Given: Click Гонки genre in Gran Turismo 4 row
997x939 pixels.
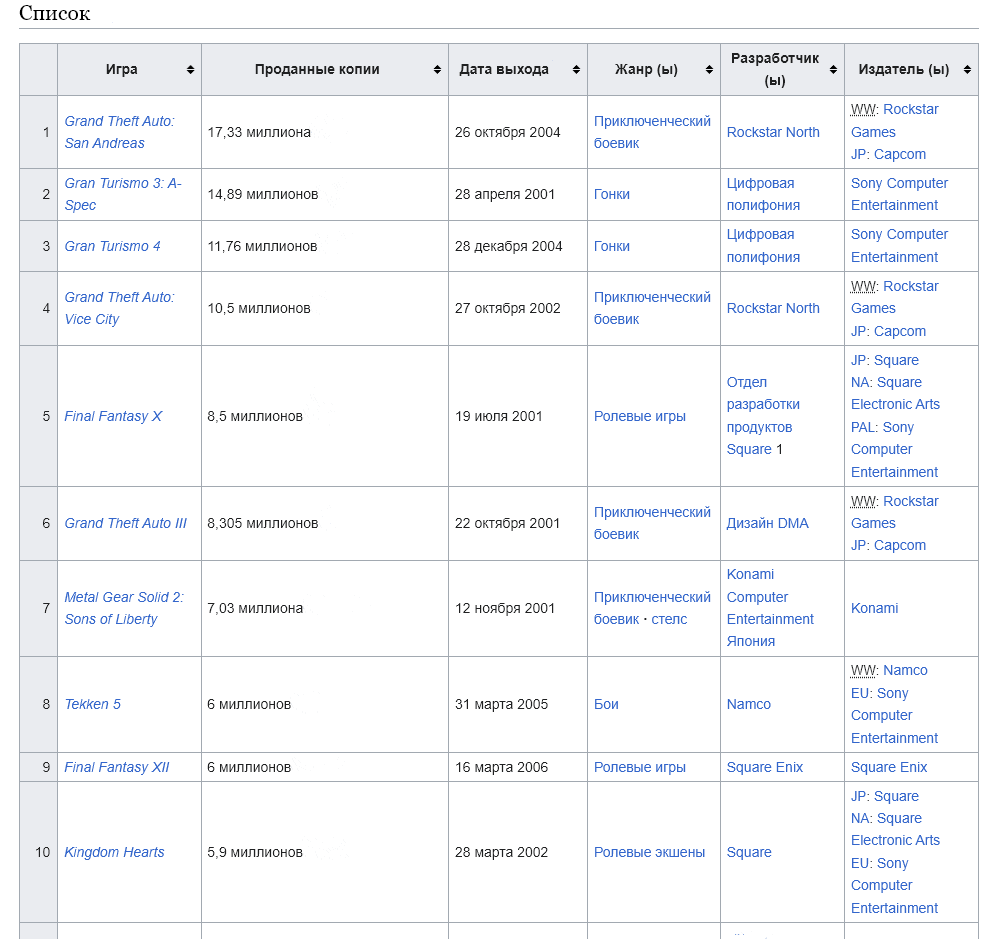Looking at the screenshot, I should [612, 247].
